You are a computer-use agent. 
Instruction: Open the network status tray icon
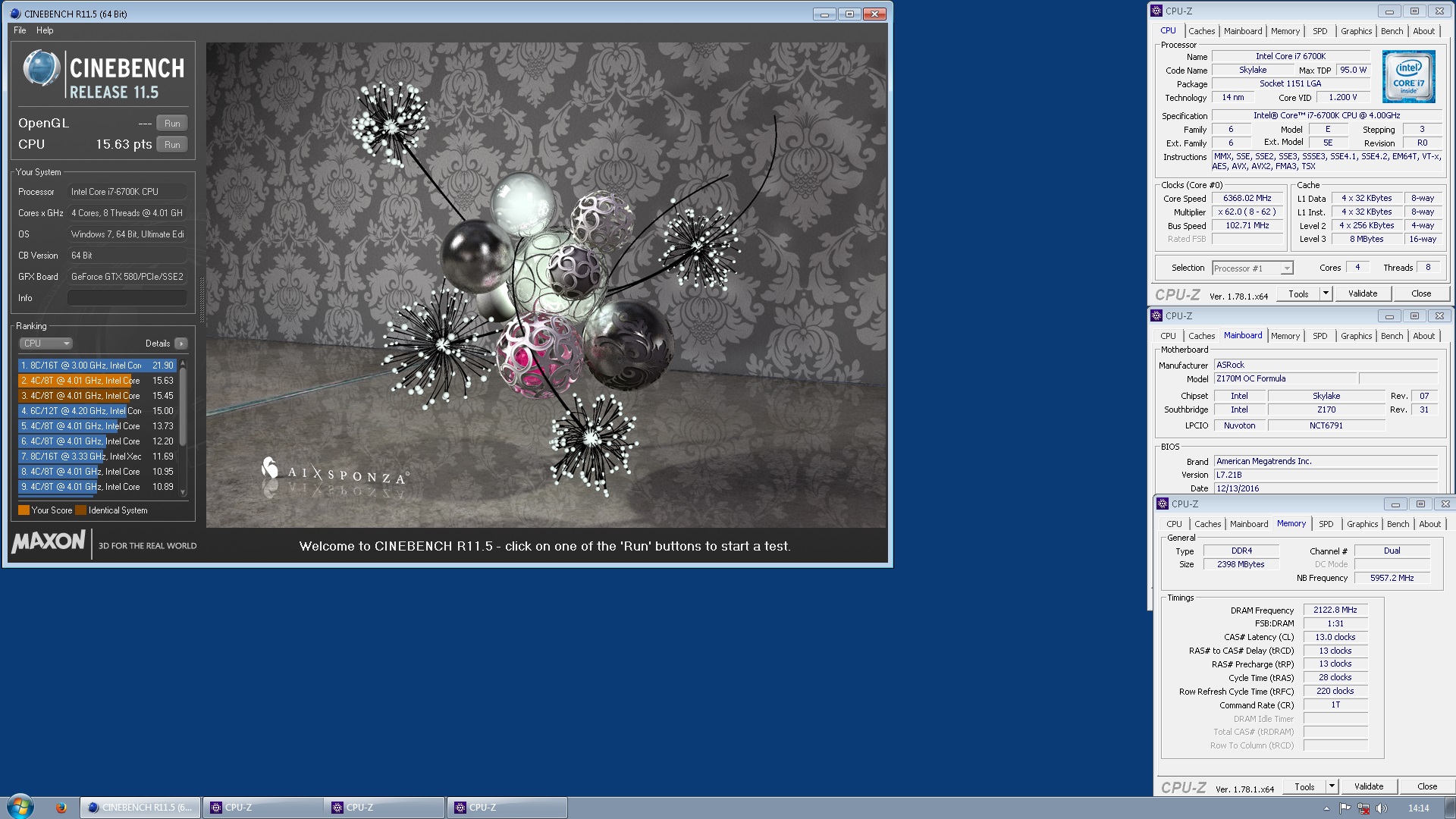coord(1363,808)
